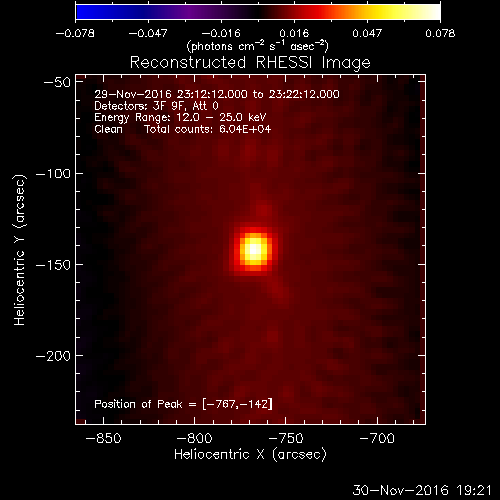Viewport: 500px width, 500px height.
Task: Click the '-750' x-axis tick label
Action: click(286, 438)
